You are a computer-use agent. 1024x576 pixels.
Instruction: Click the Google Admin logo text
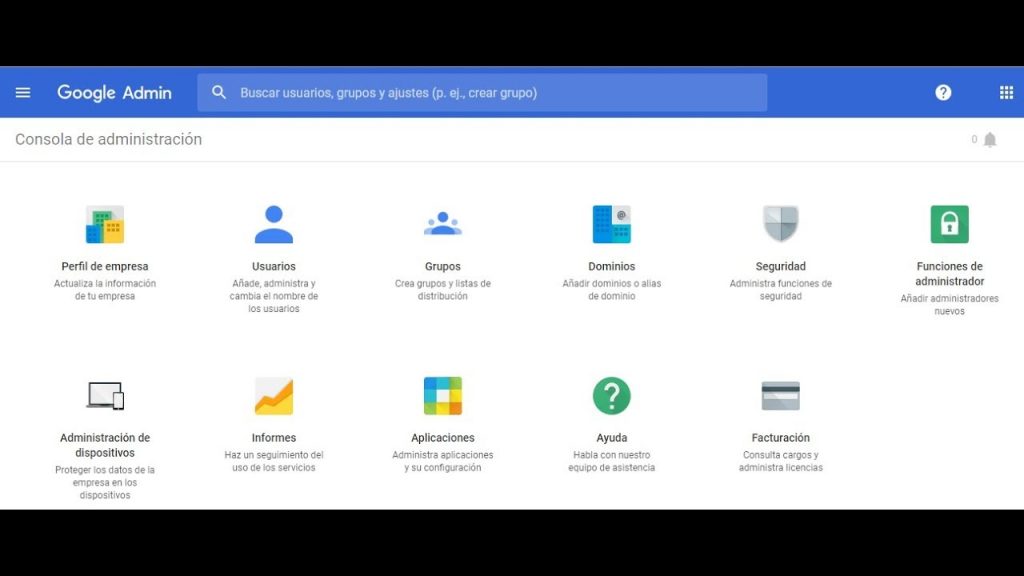(x=114, y=93)
